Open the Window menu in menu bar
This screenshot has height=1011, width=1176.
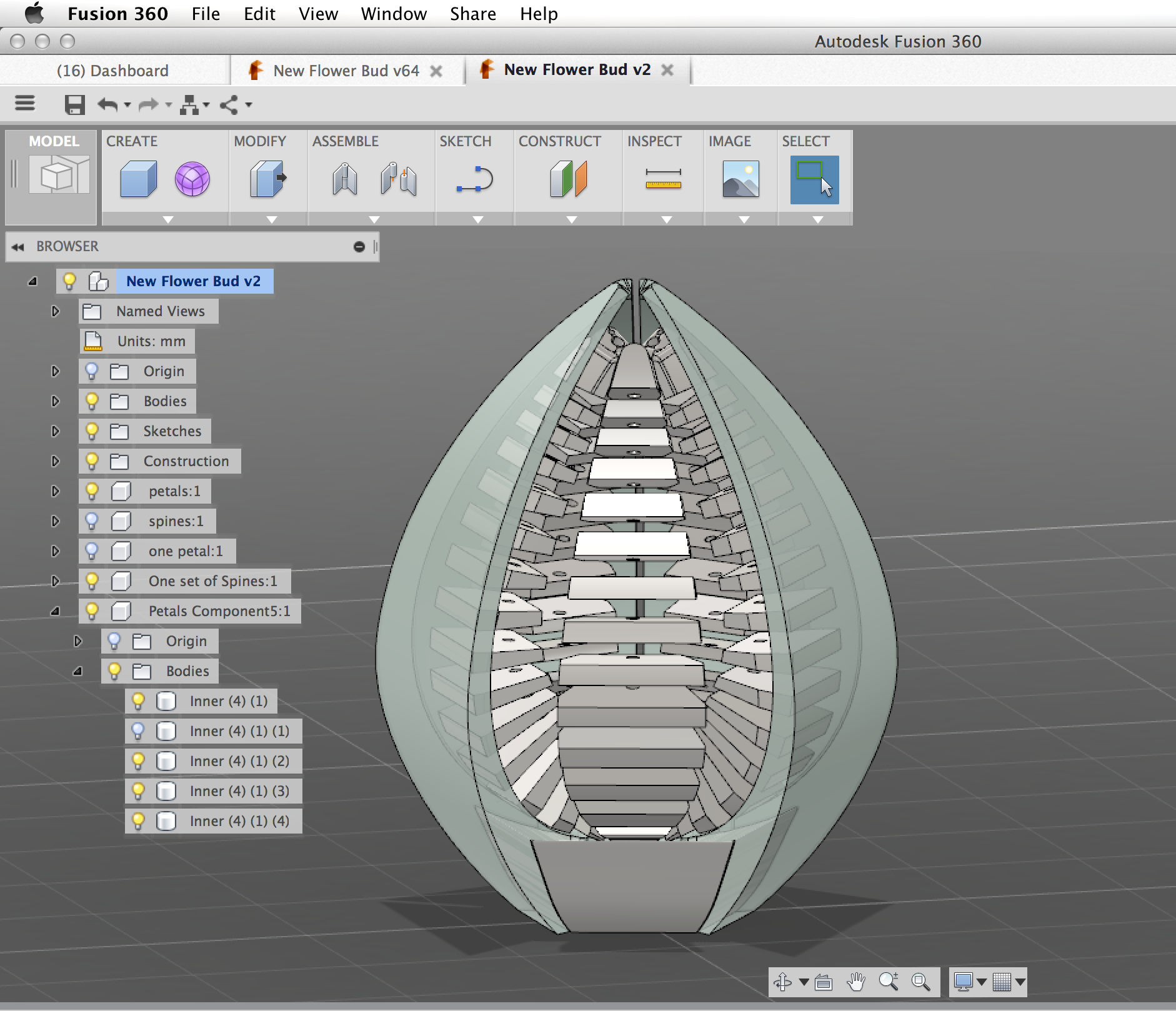(x=393, y=14)
